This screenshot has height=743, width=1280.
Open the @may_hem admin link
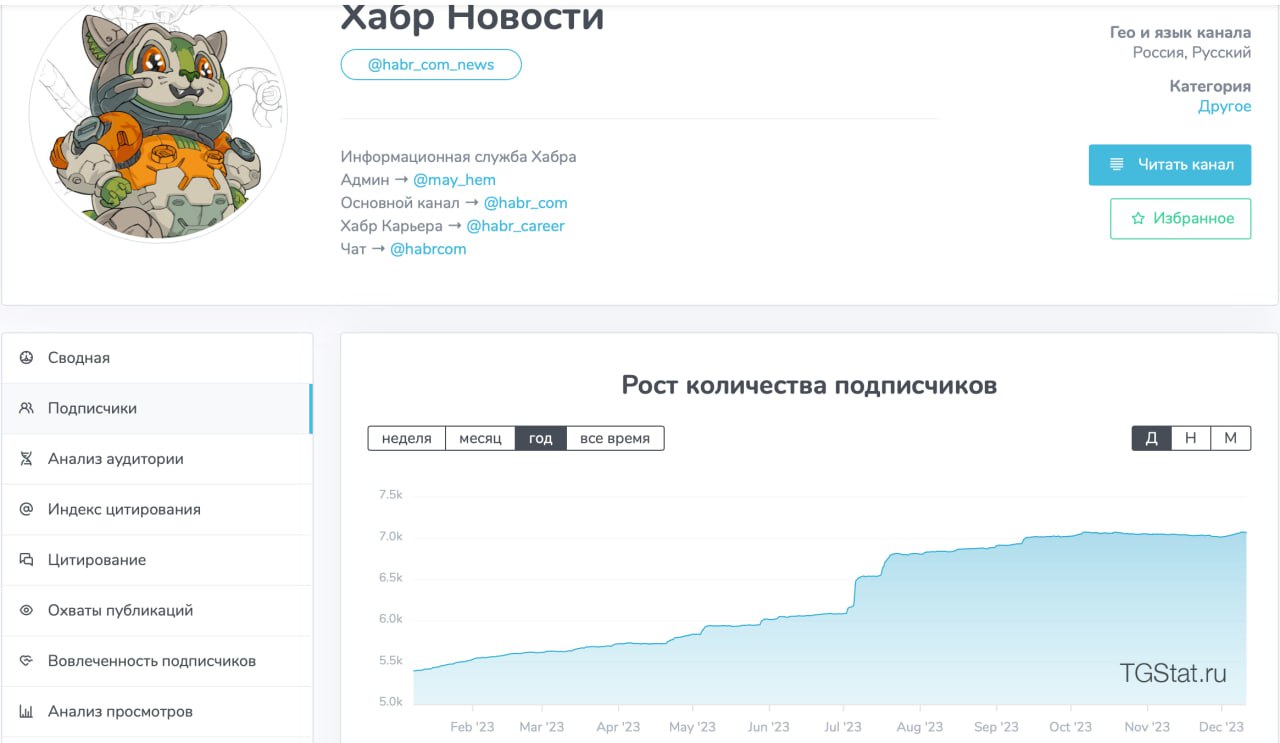454,180
